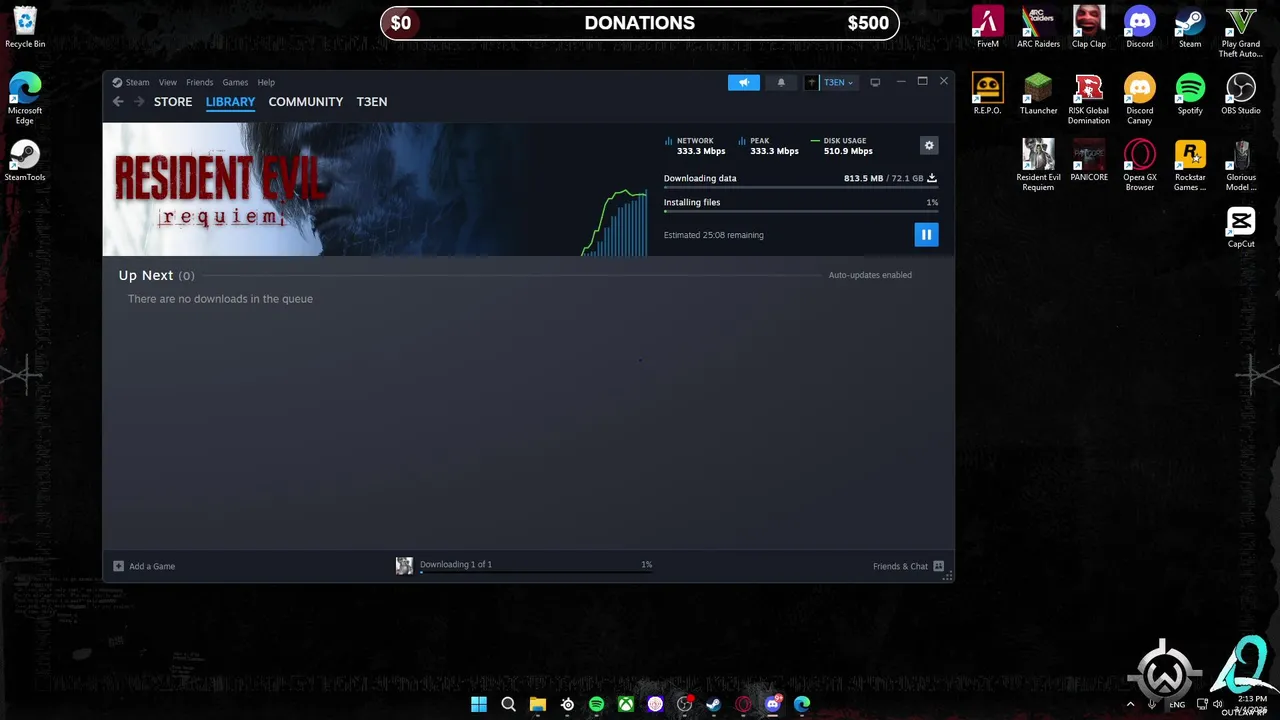Image resolution: width=1280 pixels, height=720 pixels.
Task: Open Clap Clap desktop icon
Action: click(x=1089, y=27)
